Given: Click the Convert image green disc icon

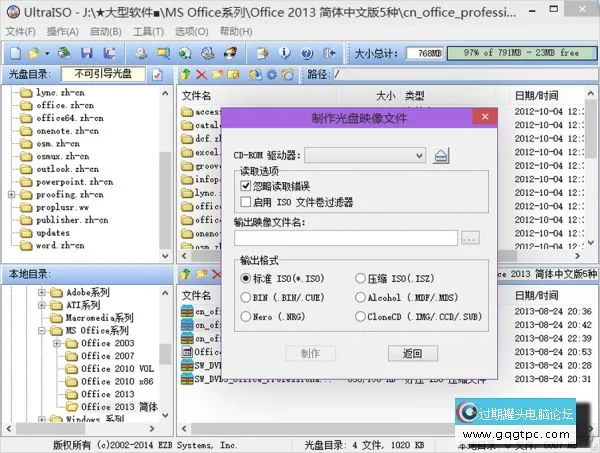Looking at the screenshot, I should 185,53.
